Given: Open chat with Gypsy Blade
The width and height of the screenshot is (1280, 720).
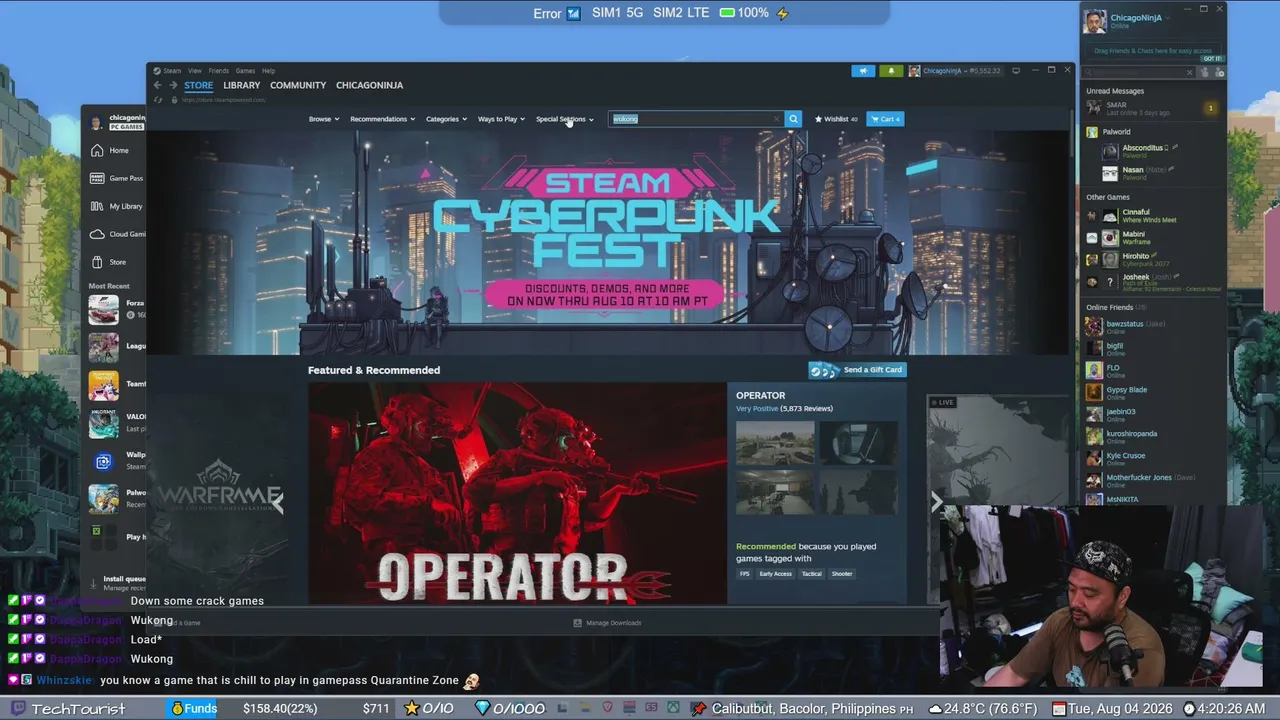Looking at the screenshot, I should tap(1153, 393).
